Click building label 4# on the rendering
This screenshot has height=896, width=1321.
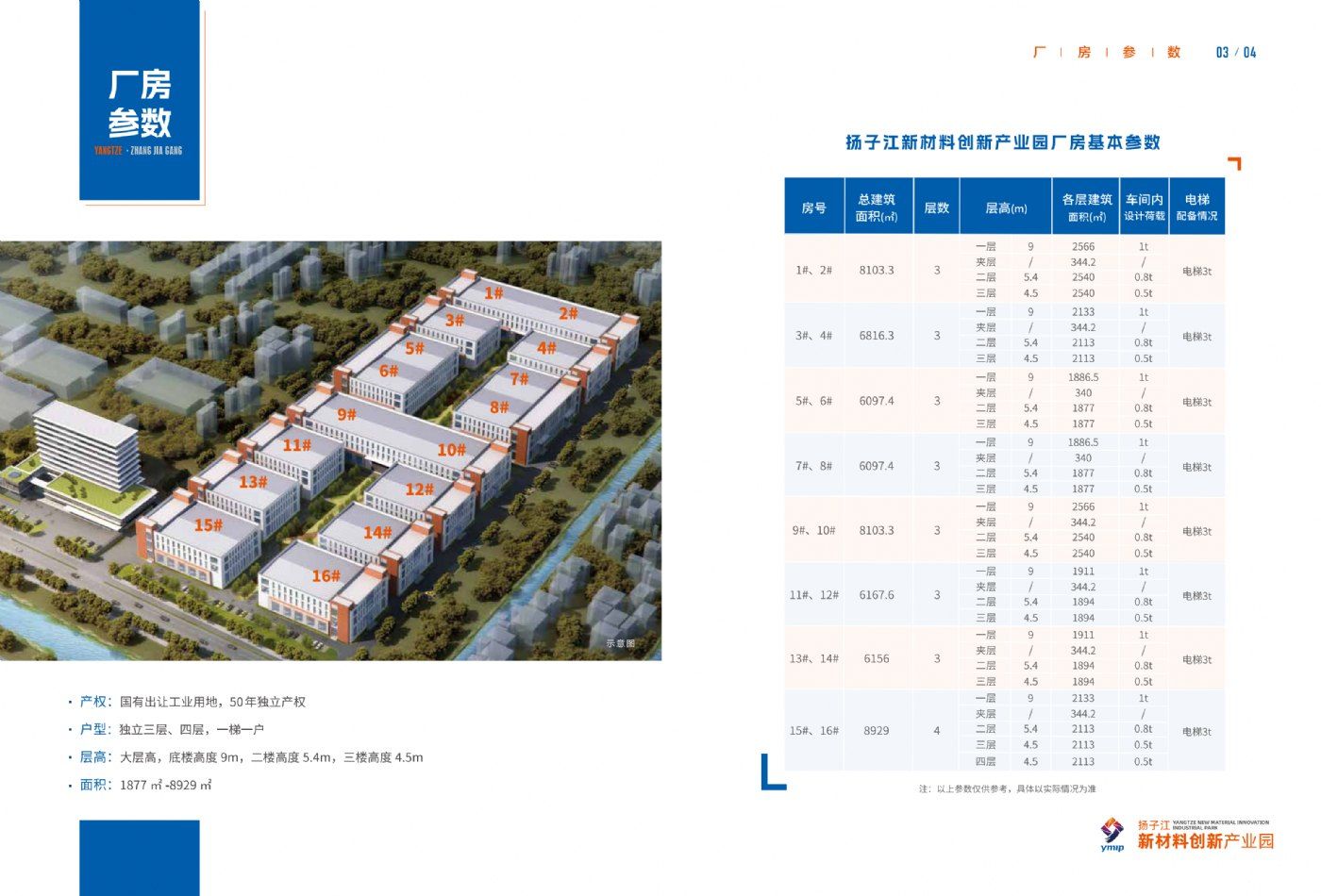click(x=546, y=347)
